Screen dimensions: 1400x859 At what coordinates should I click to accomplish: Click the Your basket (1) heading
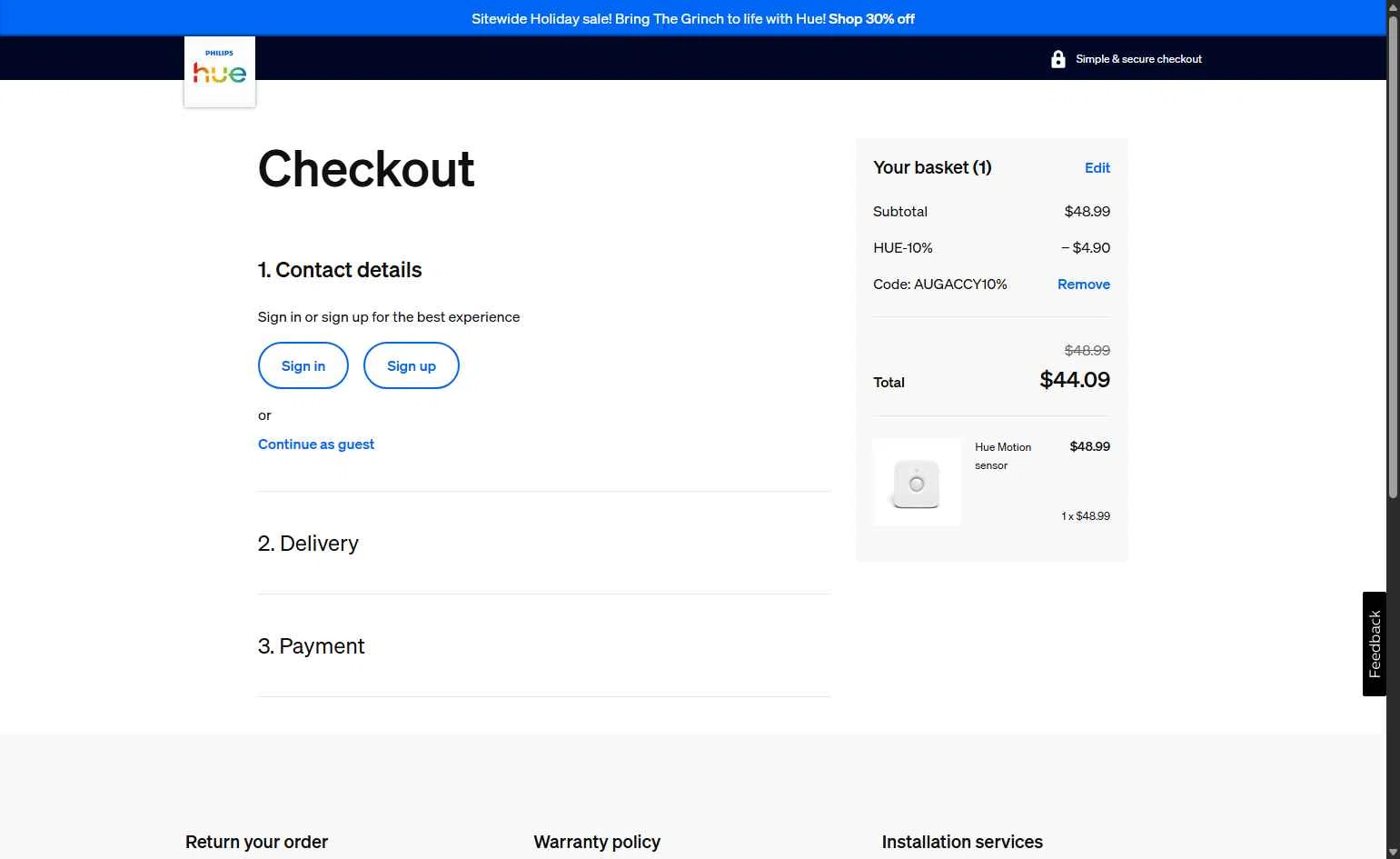point(932,167)
